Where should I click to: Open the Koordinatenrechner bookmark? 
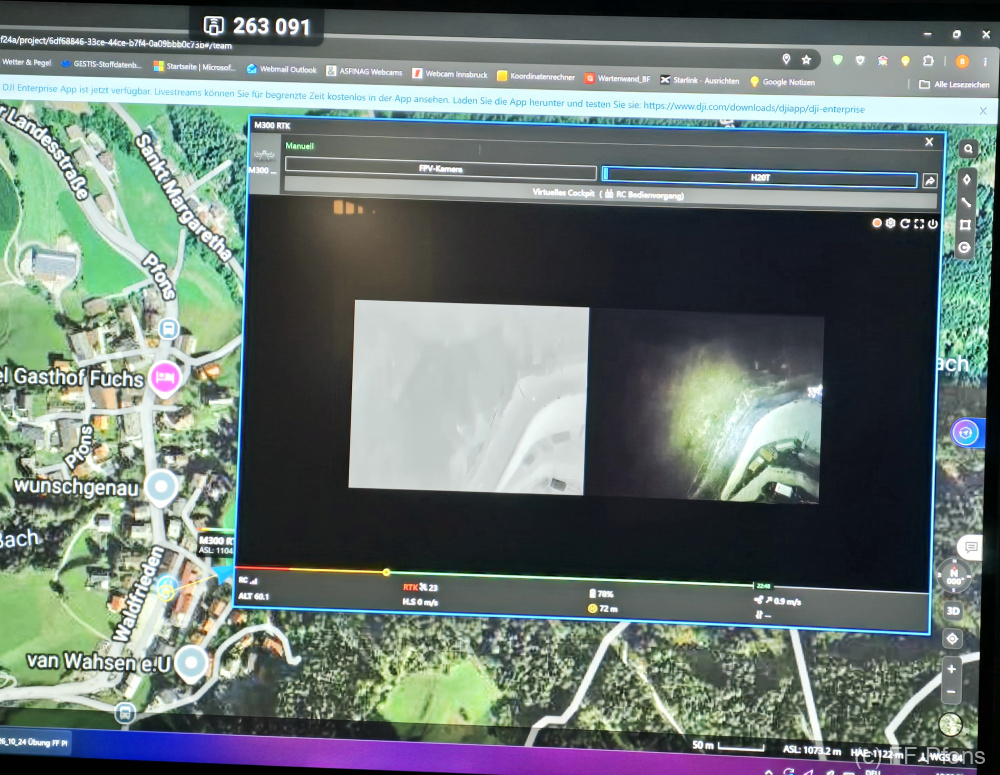536,77
